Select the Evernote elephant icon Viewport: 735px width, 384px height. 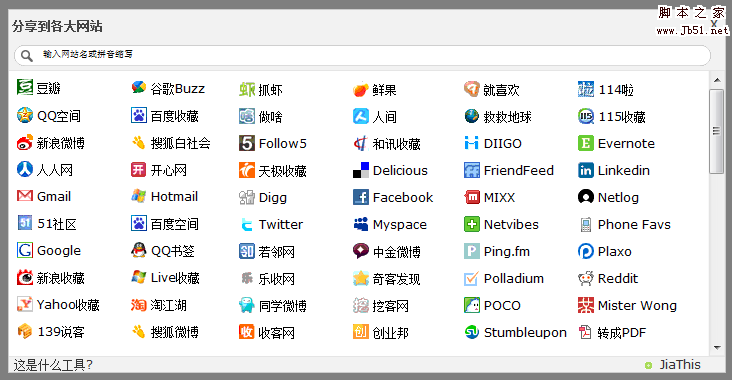tap(585, 143)
